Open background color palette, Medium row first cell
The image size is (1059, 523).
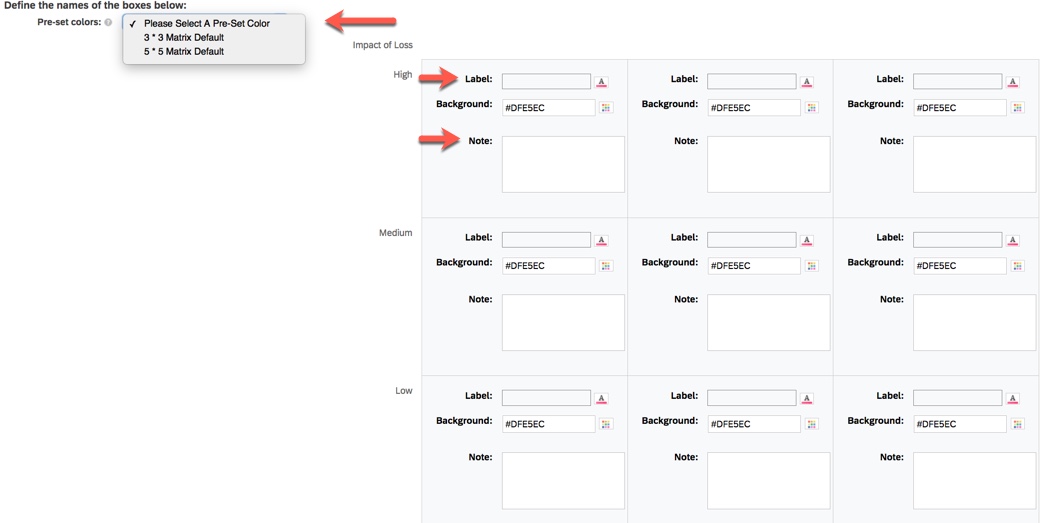coord(606,266)
